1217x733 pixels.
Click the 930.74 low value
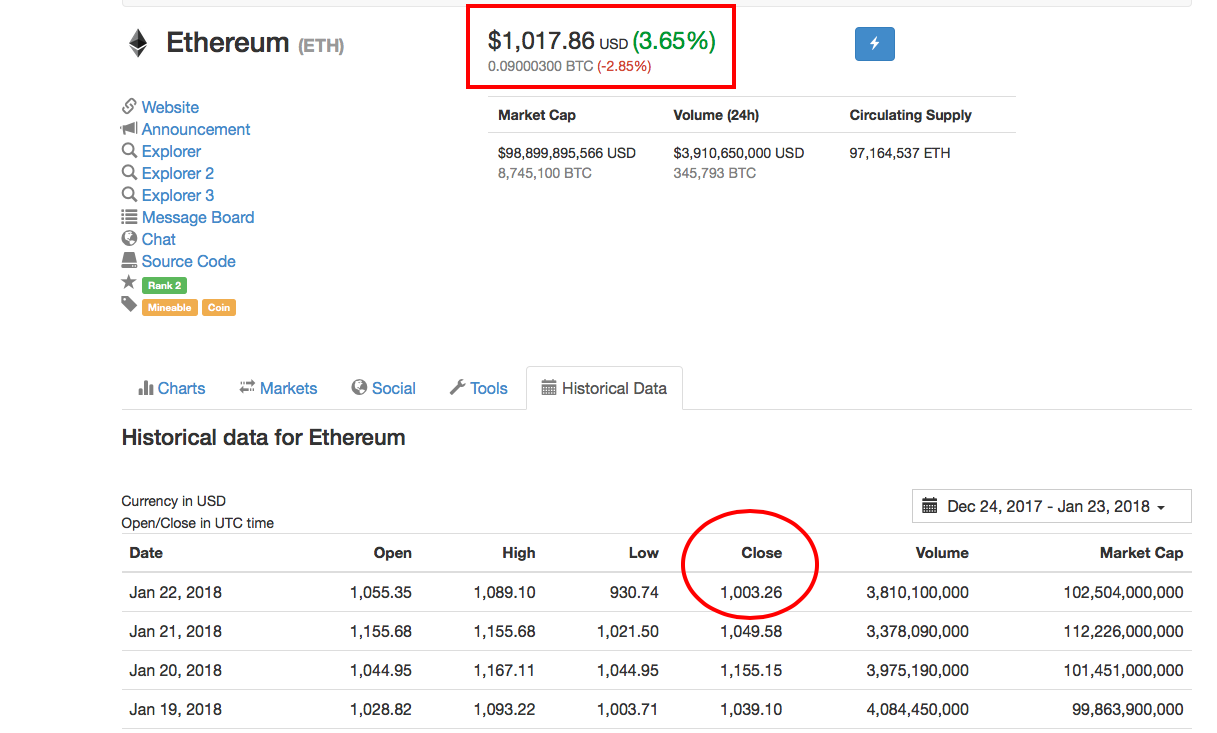click(x=634, y=592)
